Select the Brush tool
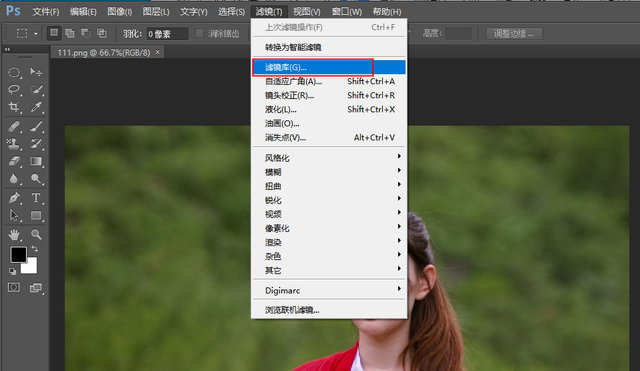This screenshot has height=371, width=640. (36, 127)
